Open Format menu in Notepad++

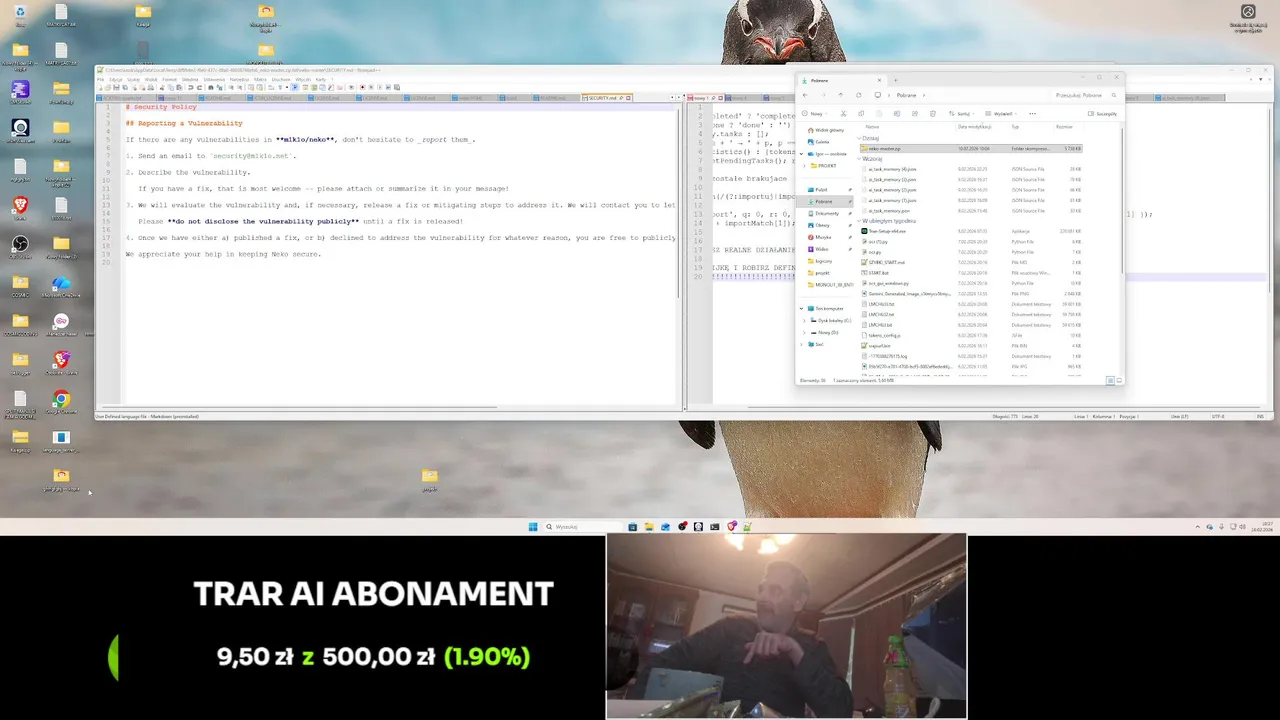[170, 79]
